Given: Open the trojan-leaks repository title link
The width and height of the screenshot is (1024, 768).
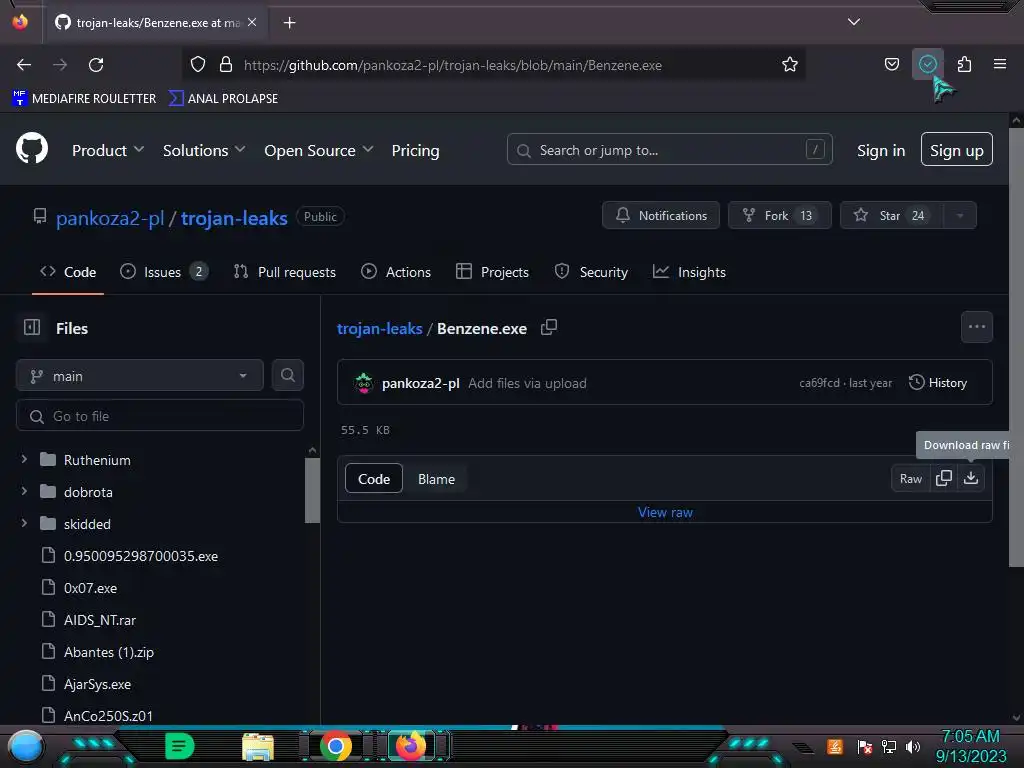Looking at the screenshot, I should pyautogui.click(x=234, y=218).
